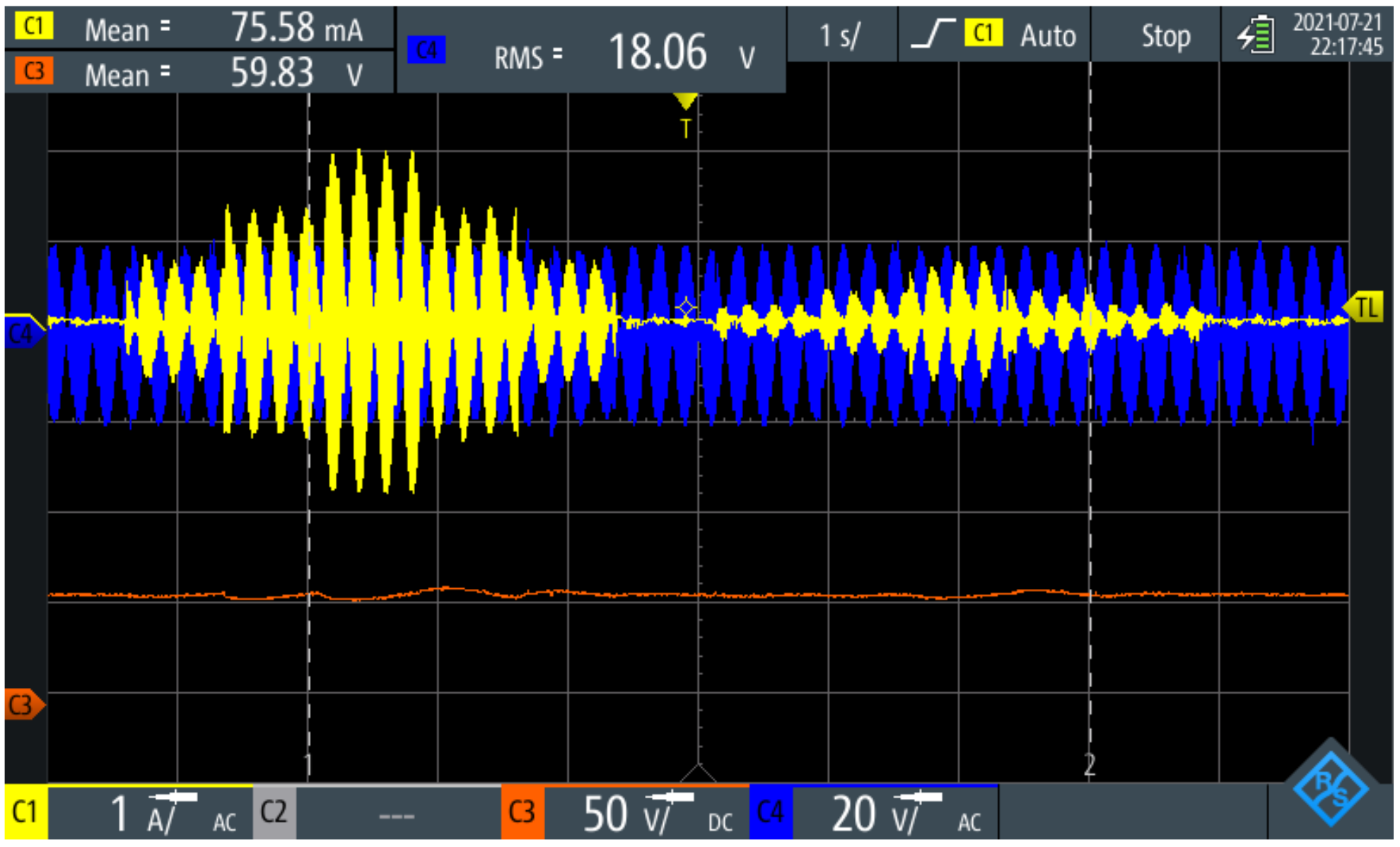Image resolution: width=1400 pixels, height=847 pixels.
Task: Click the date and time display
Action: click(1336, 35)
